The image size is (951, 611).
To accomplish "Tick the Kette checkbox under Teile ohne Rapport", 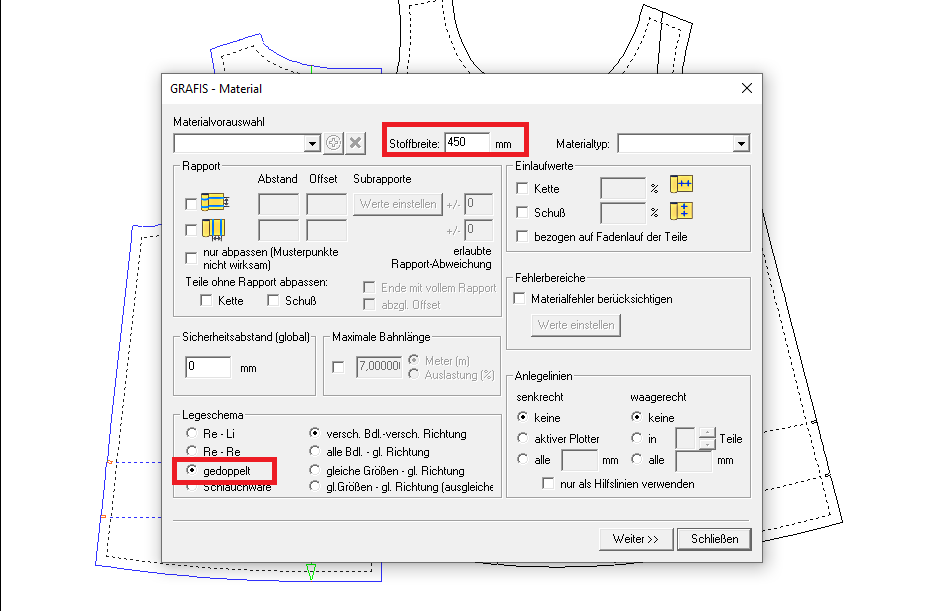I will coord(206,300).
